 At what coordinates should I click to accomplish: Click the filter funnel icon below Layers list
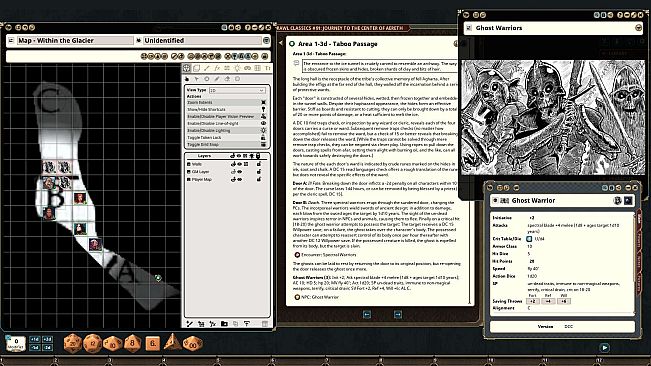coord(247,324)
